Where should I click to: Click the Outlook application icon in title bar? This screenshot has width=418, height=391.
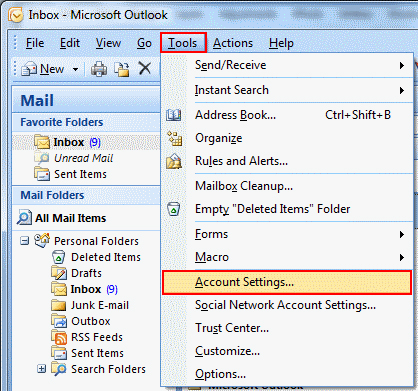[x=15, y=15]
